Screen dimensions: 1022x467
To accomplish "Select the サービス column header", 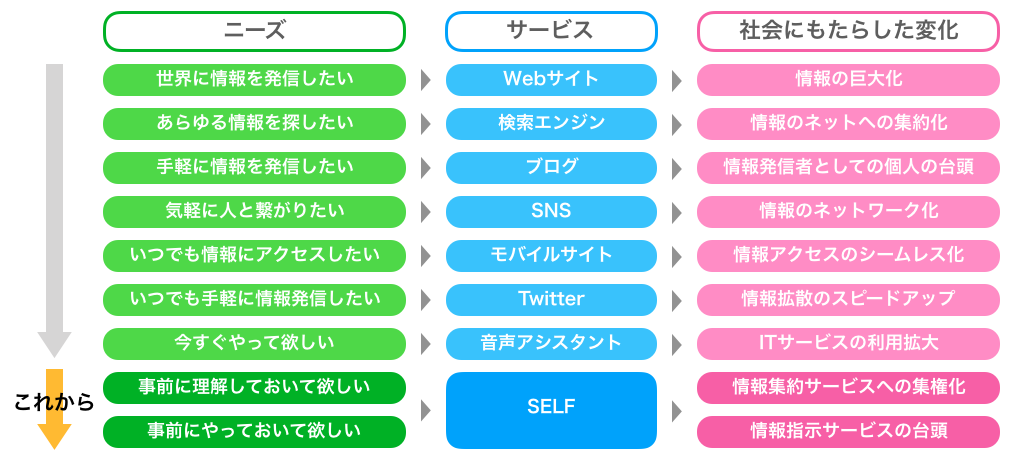I will [x=551, y=31].
